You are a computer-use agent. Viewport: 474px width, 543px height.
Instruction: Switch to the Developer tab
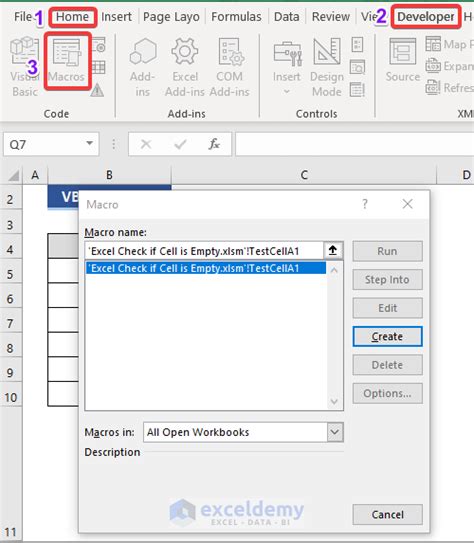(426, 17)
